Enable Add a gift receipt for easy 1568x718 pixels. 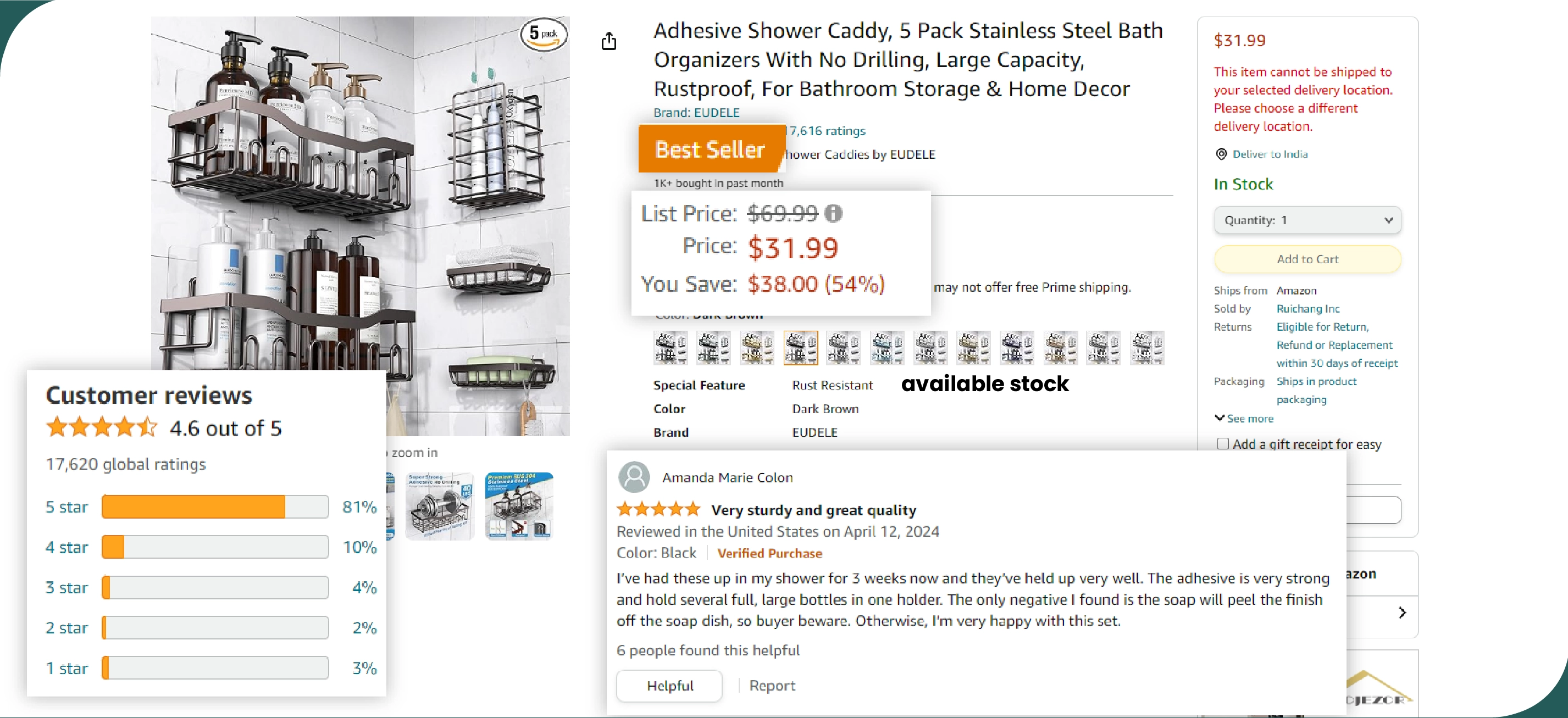tap(1223, 444)
